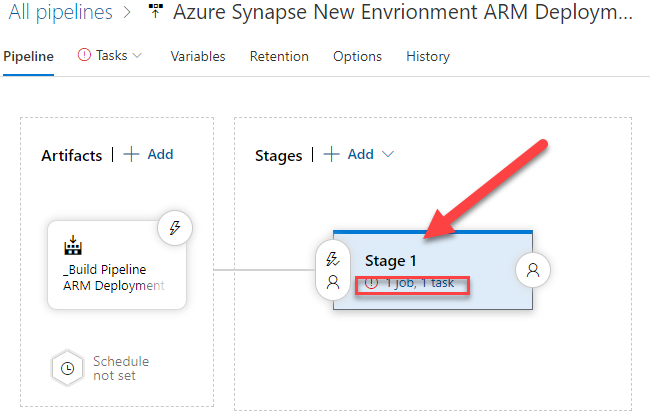Screen dimensions: 650x416
Task: Click the Tasks tab warning icon
Action: tap(85, 56)
